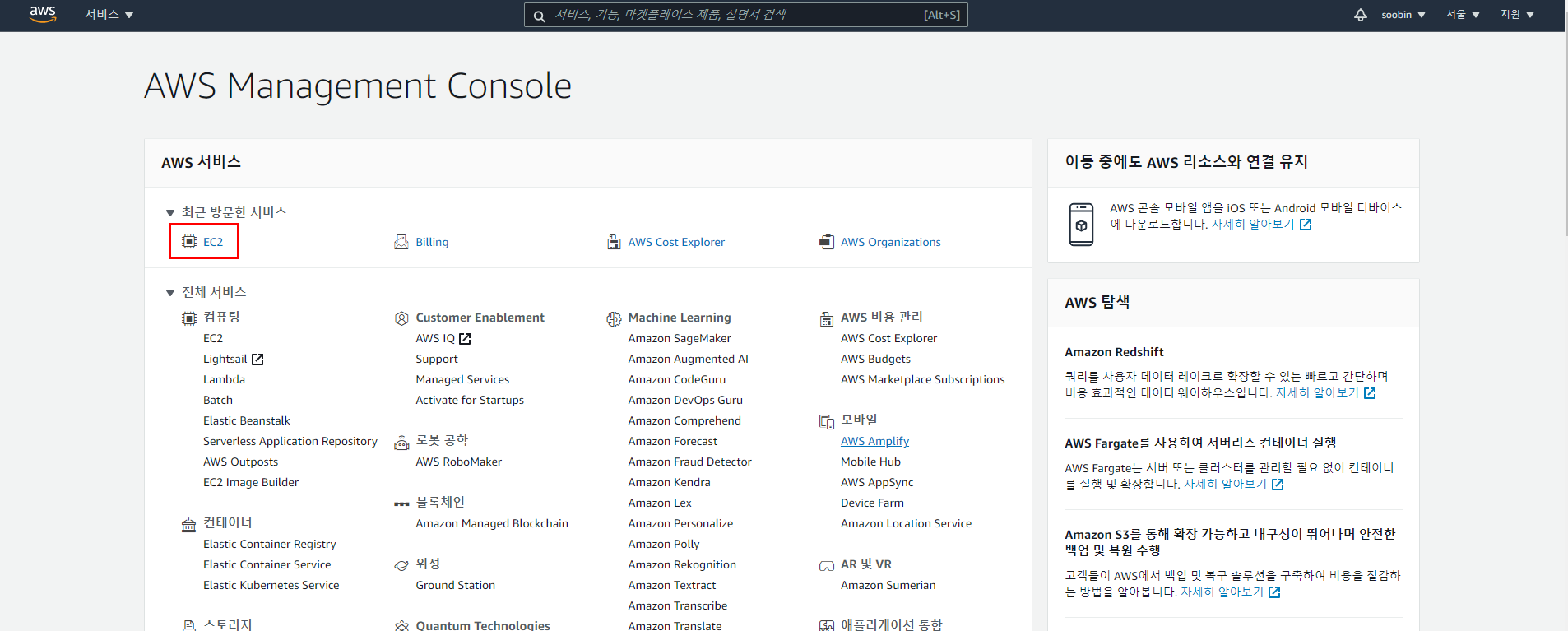Click external link icon in Amazon Redshift blurb
Viewport: 1568px width, 631px height.
click(x=1370, y=393)
